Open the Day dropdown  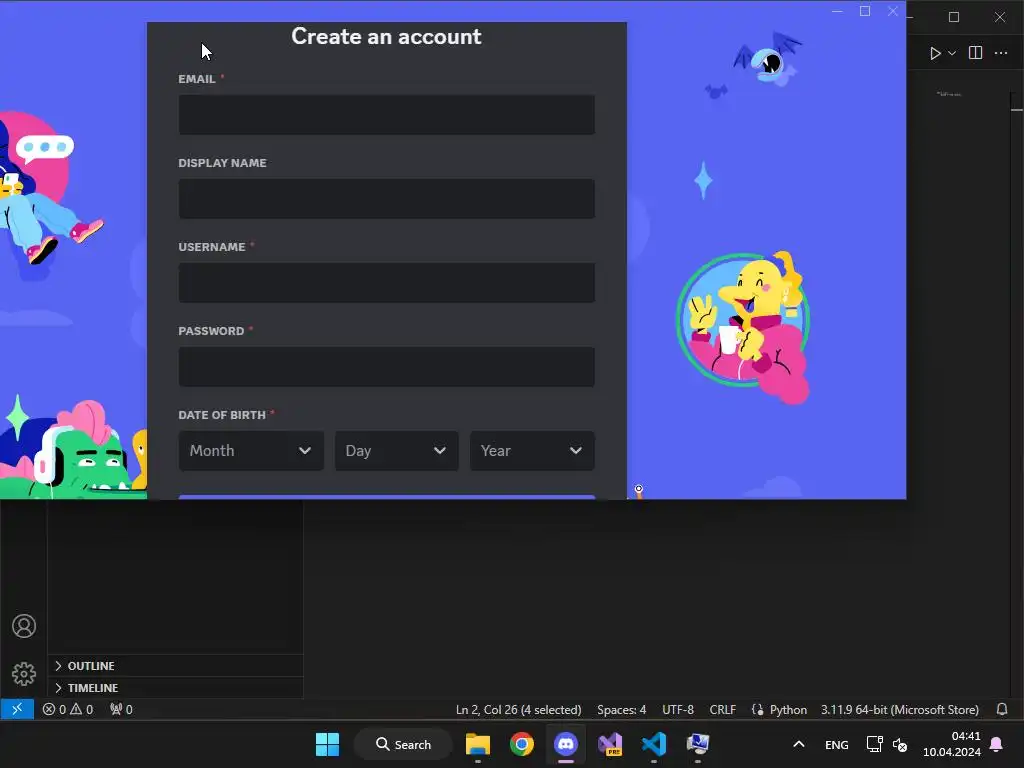[396, 451]
